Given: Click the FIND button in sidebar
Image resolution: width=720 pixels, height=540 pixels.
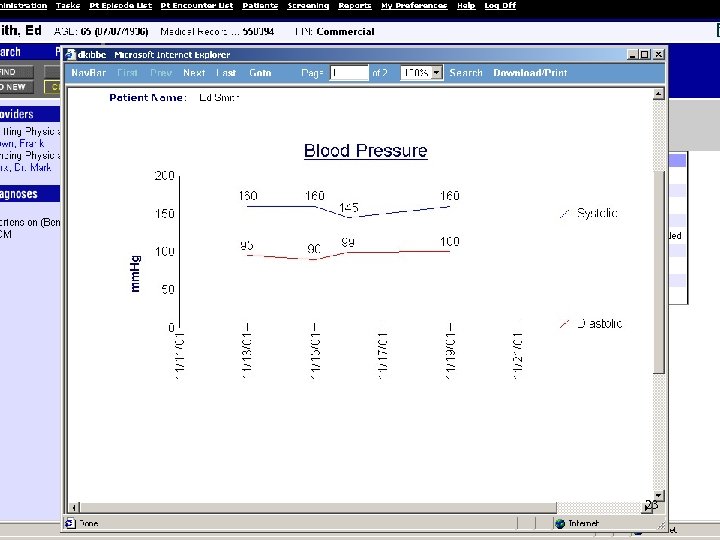Looking at the screenshot, I should click(x=17, y=72).
